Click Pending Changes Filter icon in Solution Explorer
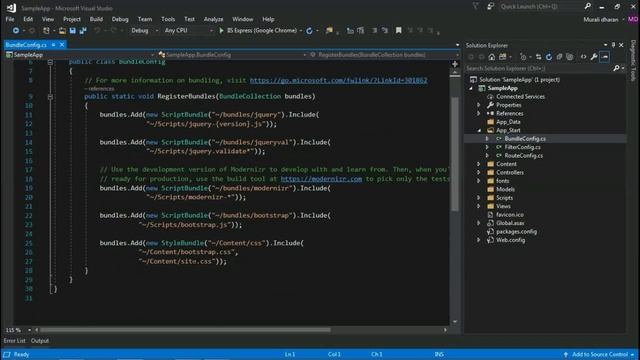The image size is (640, 360). (x=523, y=57)
